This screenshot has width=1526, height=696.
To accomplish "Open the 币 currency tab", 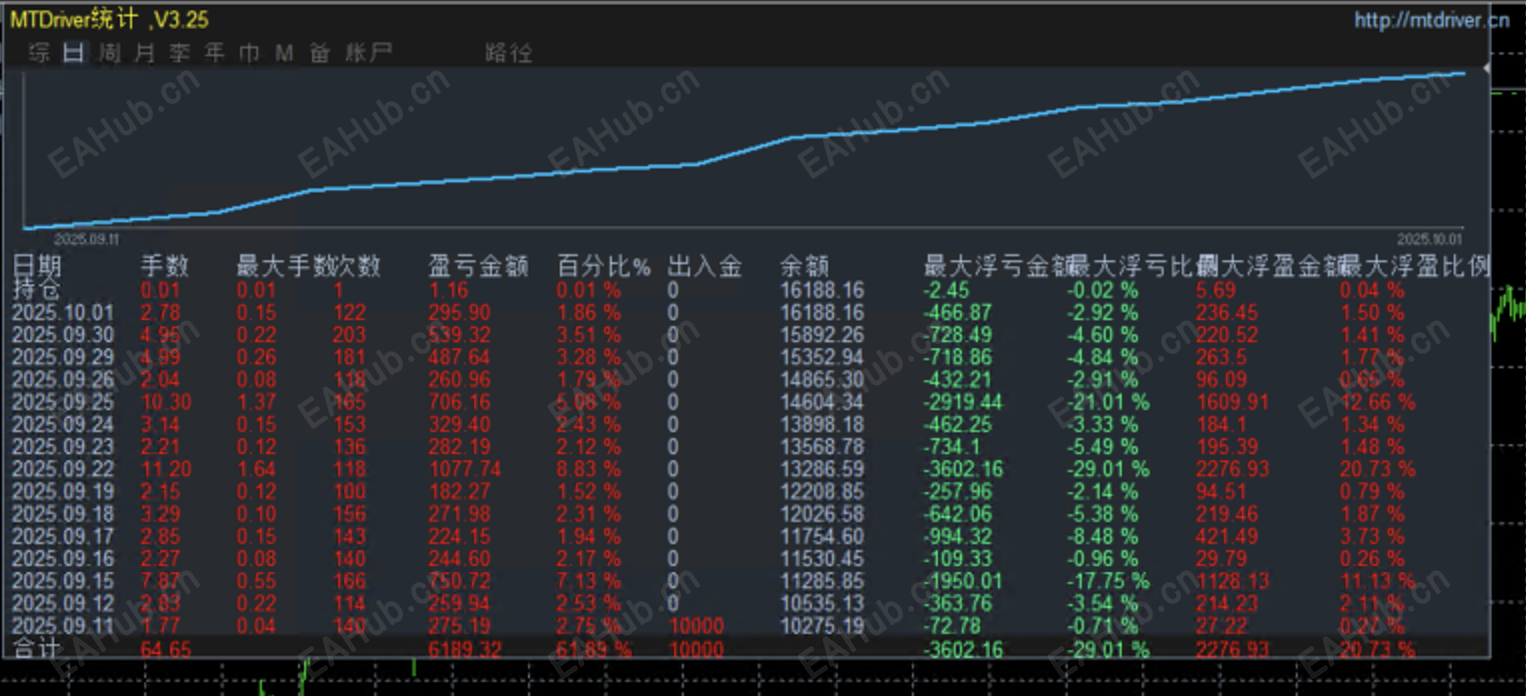I will pyautogui.click(x=249, y=52).
